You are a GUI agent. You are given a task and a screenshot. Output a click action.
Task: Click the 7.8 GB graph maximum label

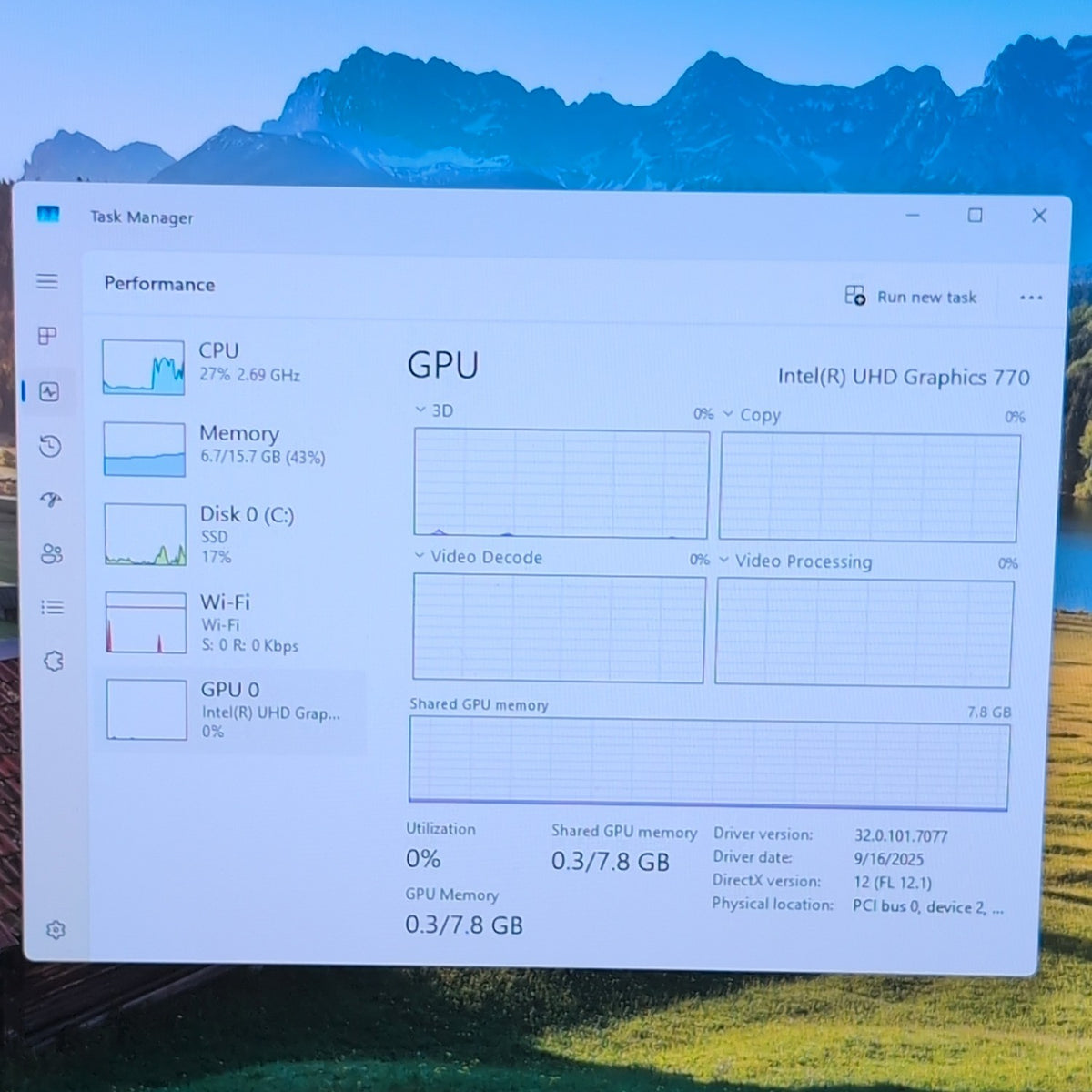[989, 712]
